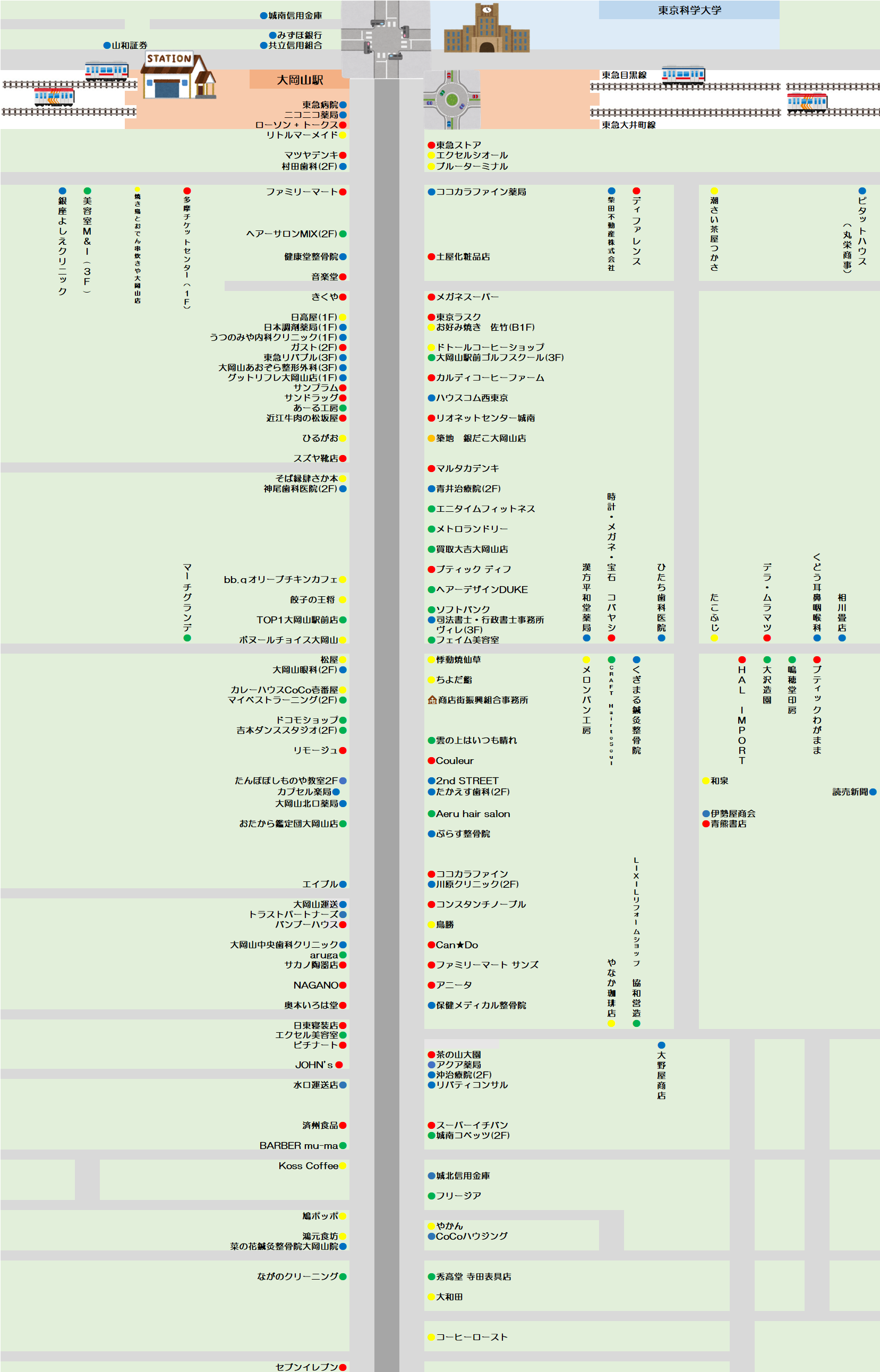
Task: Click the green dot beside マーチグランデ
Action: point(187,638)
